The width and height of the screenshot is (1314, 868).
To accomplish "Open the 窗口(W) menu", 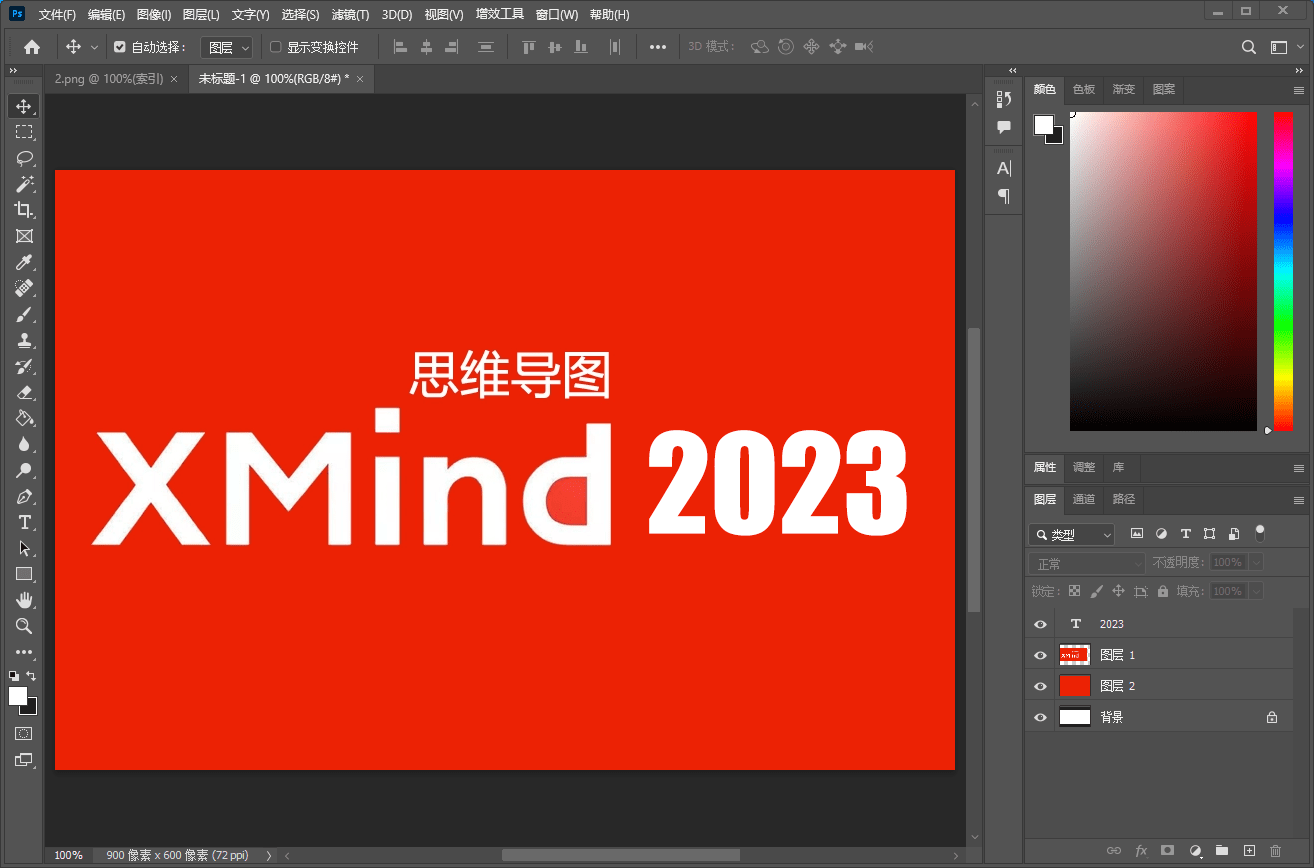I will (x=557, y=15).
